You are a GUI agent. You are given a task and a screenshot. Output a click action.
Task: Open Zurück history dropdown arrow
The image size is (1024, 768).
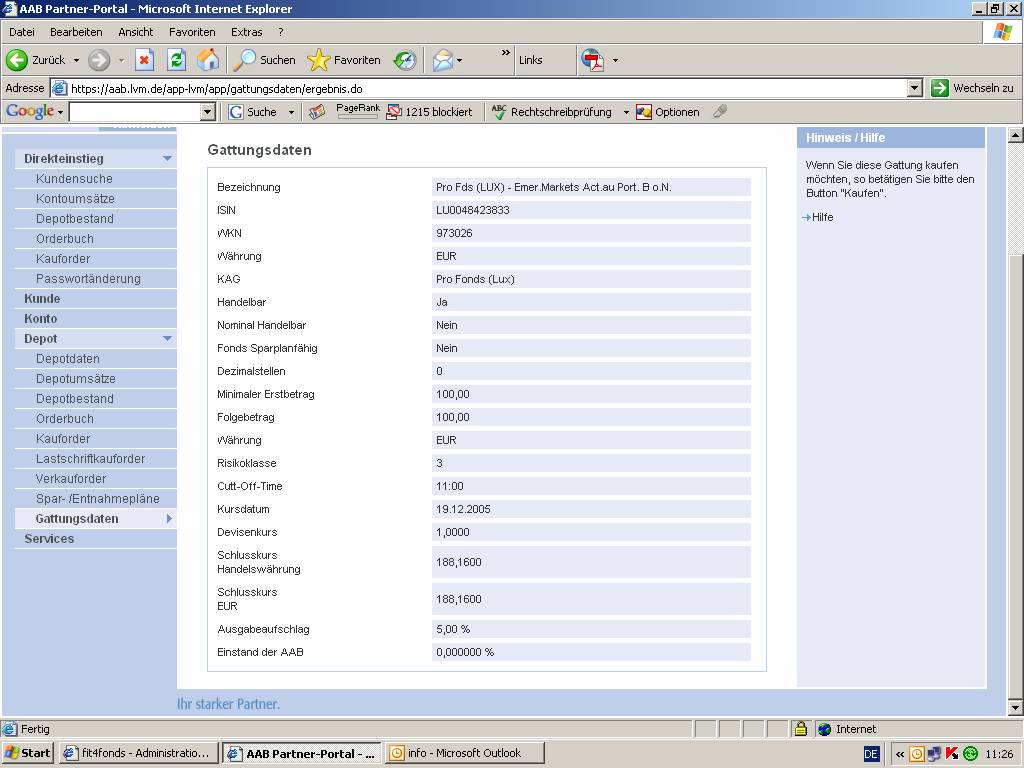click(76, 60)
